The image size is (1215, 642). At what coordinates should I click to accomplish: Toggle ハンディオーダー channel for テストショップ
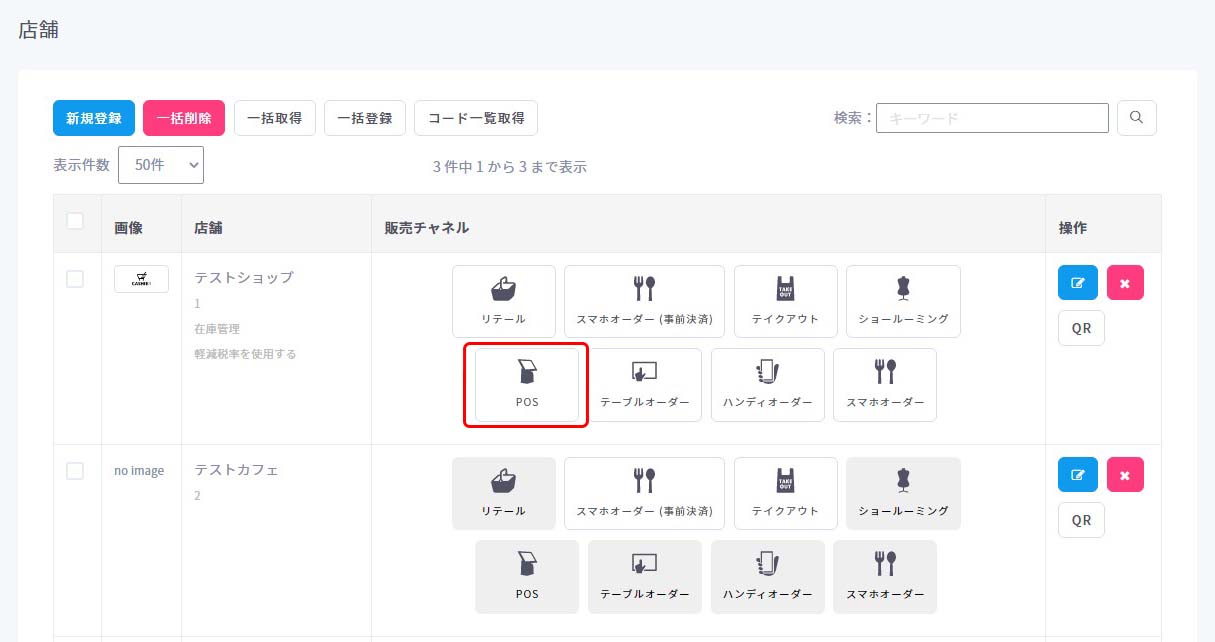tap(768, 385)
